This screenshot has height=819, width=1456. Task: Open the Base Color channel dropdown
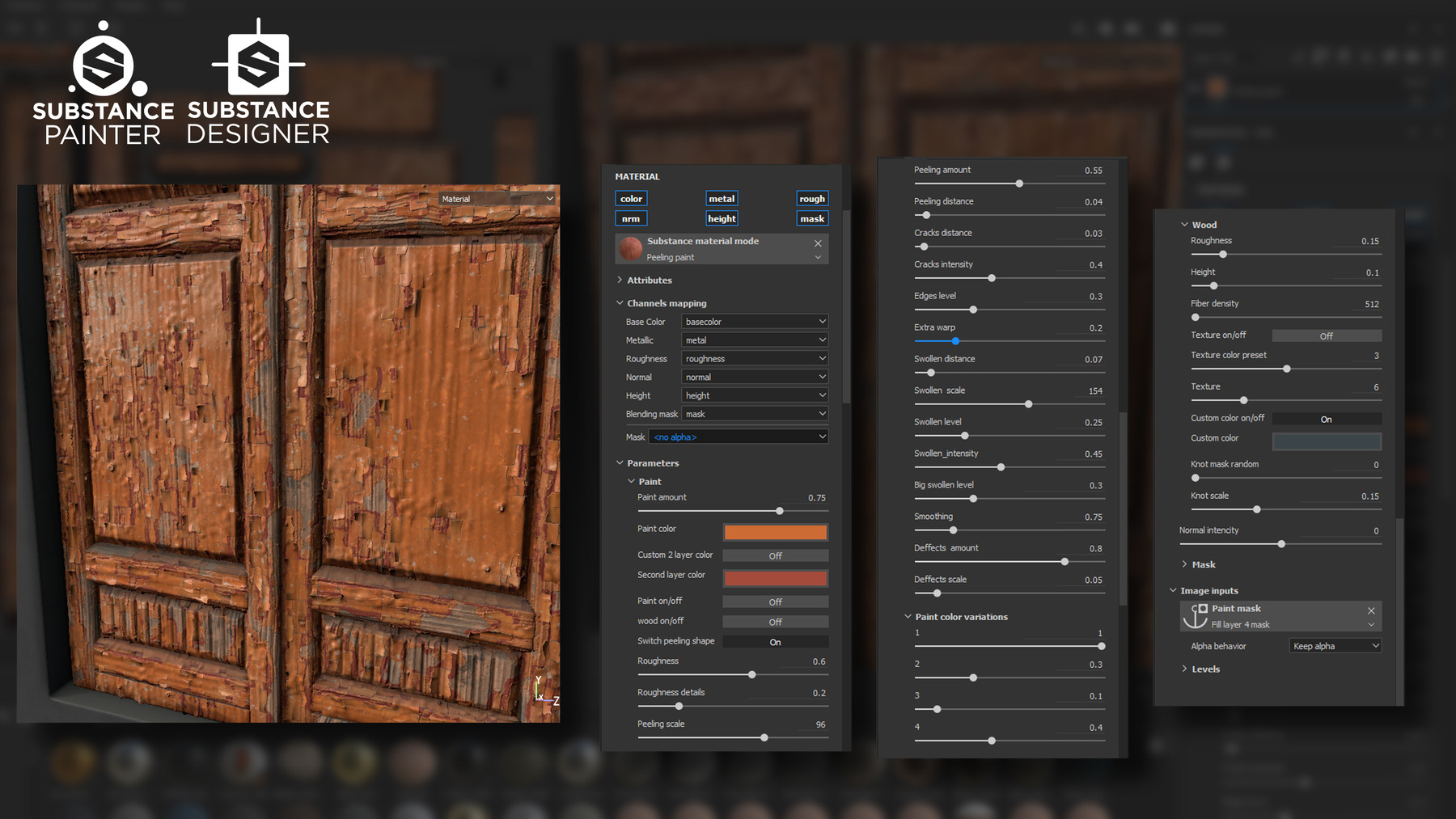point(755,322)
